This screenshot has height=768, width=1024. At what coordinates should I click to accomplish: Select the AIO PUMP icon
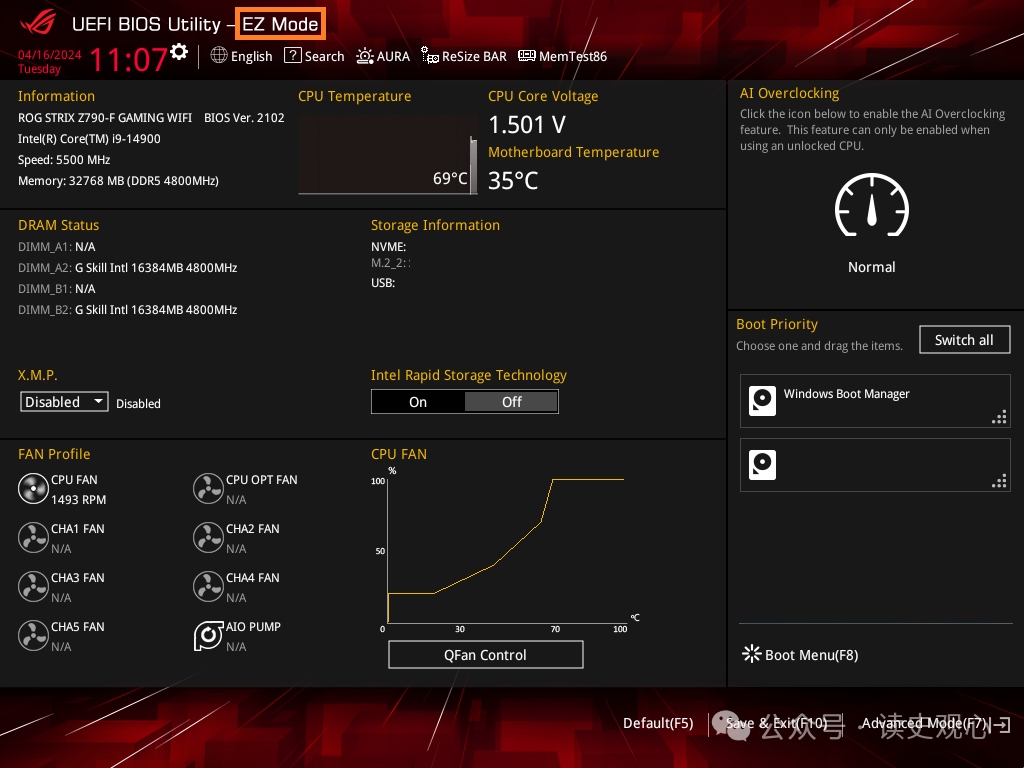[208, 635]
